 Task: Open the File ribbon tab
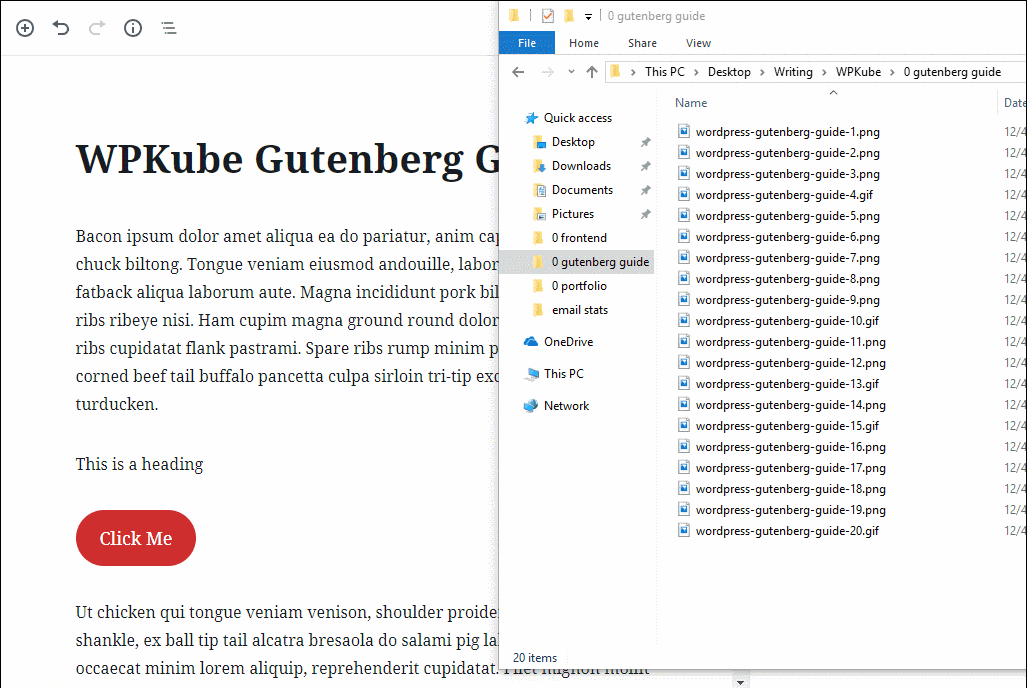pos(527,43)
